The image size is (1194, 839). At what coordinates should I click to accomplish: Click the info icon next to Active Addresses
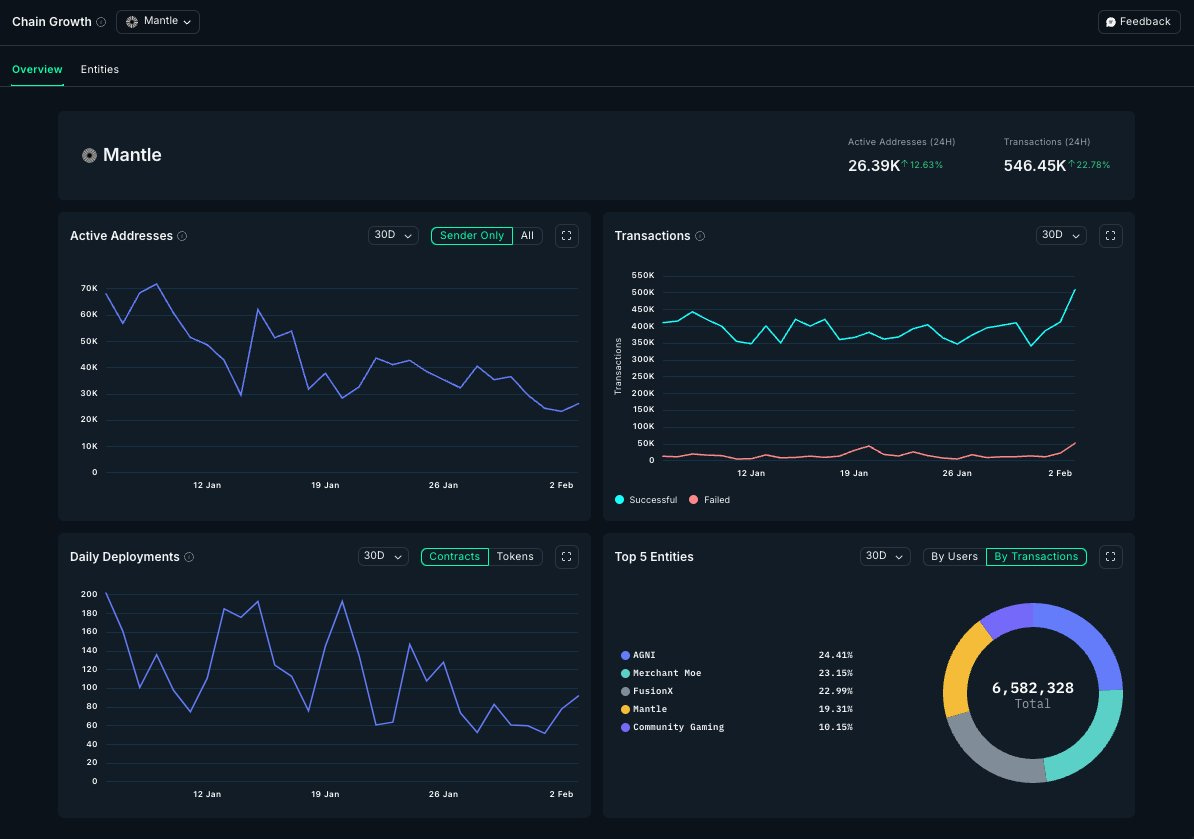[x=182, y=236]
